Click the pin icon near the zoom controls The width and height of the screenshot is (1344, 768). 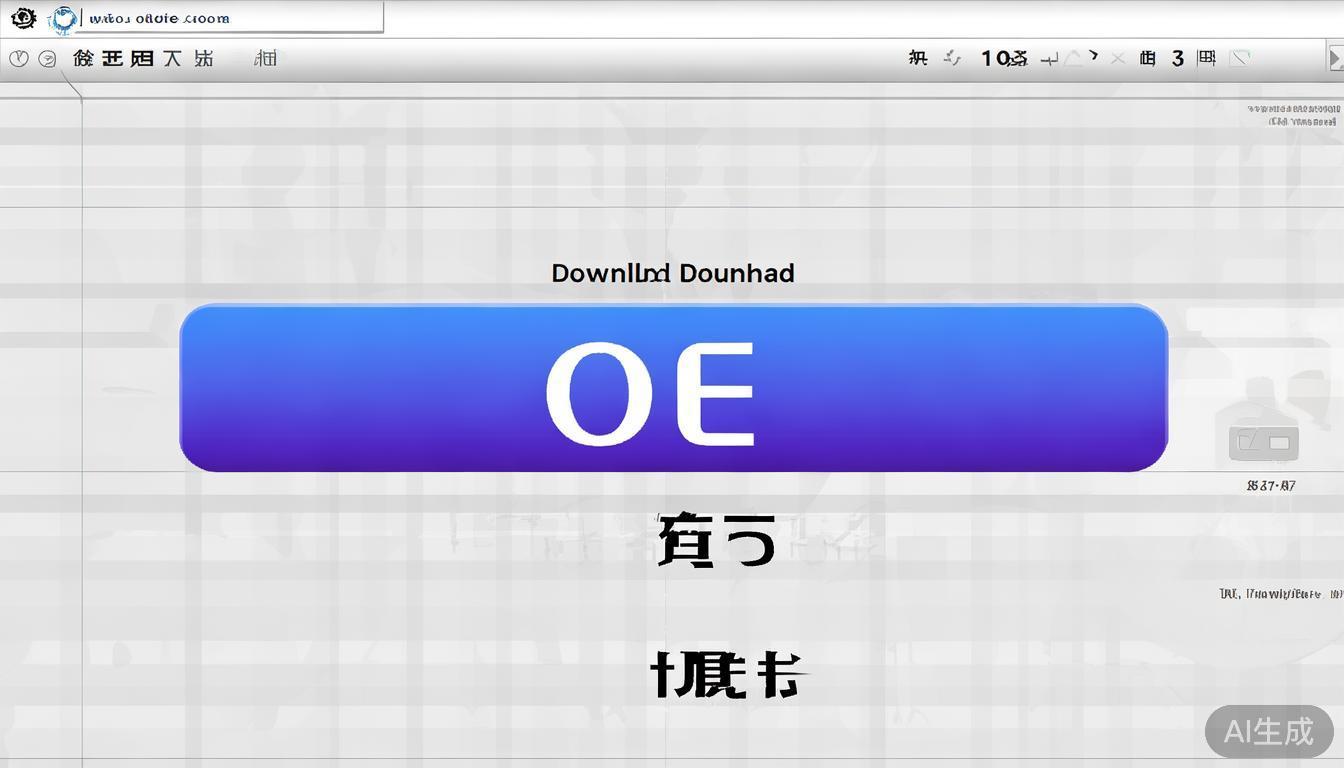click(x=1049, y=58)
